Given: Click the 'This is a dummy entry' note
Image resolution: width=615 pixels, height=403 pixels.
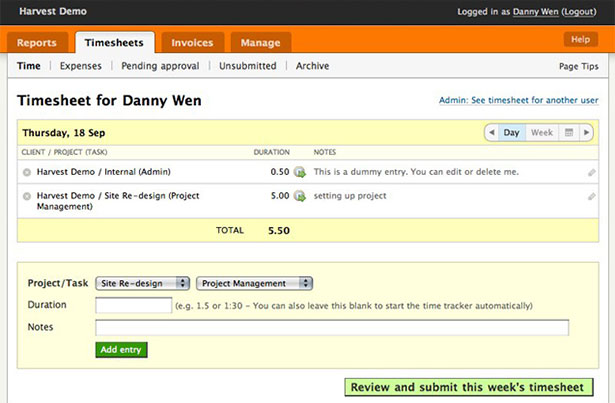Looking at the screenshot, I should 416,172.
